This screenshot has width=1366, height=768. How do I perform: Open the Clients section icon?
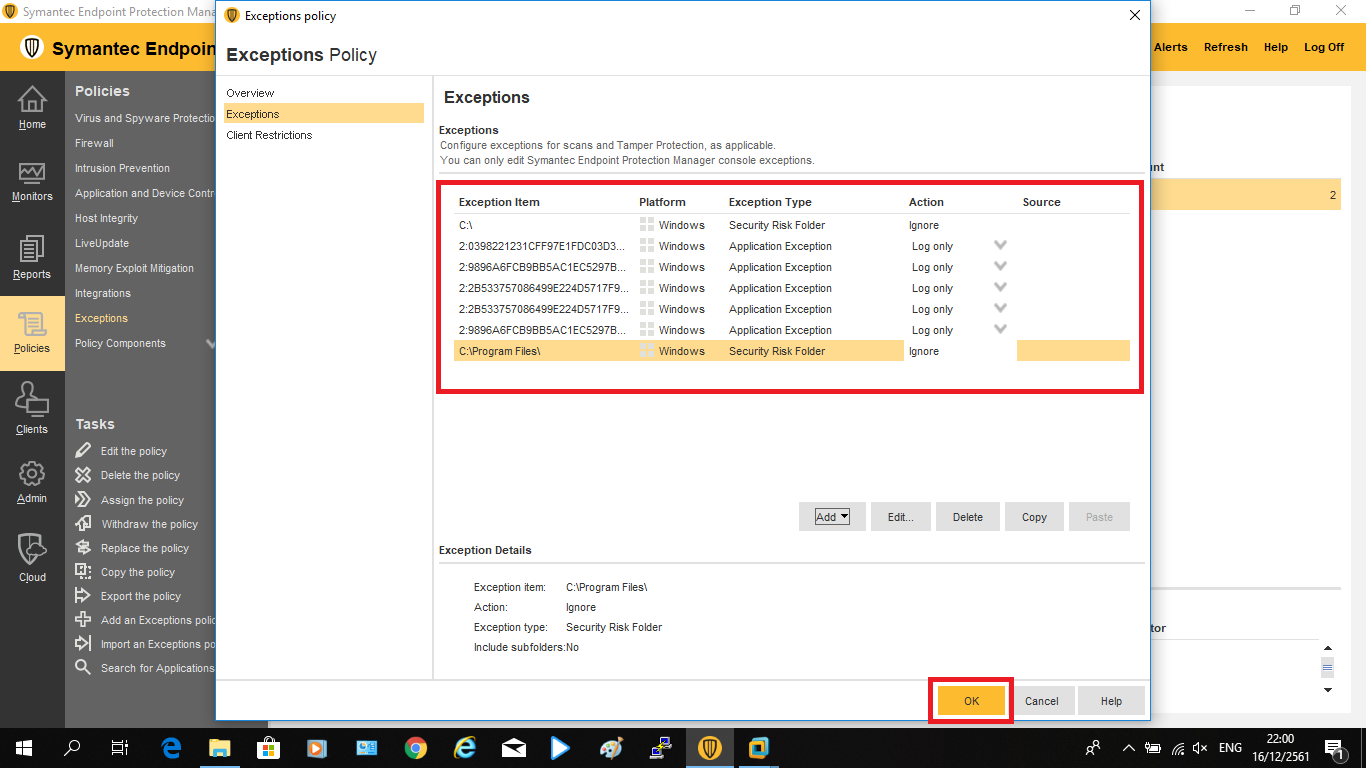tap(32, 402)
